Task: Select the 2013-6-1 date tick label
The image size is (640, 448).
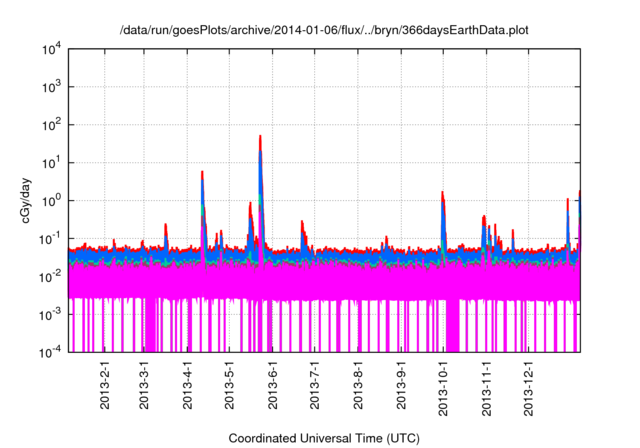Action: tap(273, 389)
